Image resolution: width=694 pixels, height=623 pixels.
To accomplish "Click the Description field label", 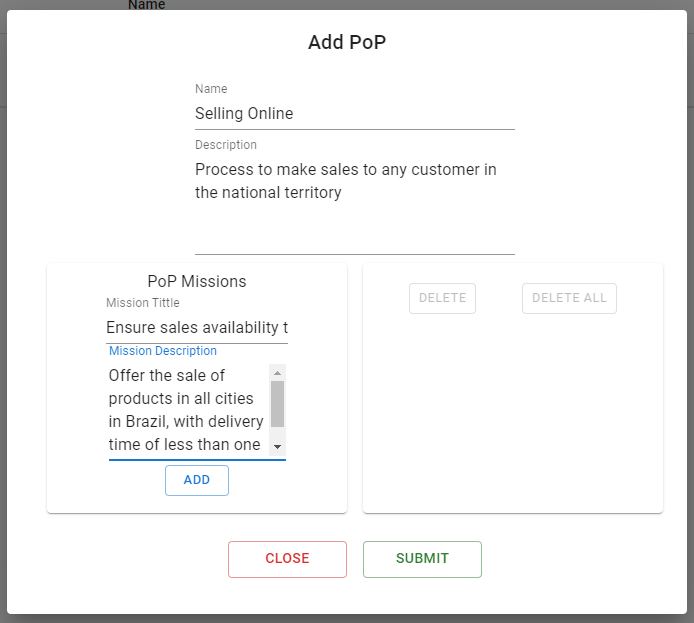I will point(226,145).
